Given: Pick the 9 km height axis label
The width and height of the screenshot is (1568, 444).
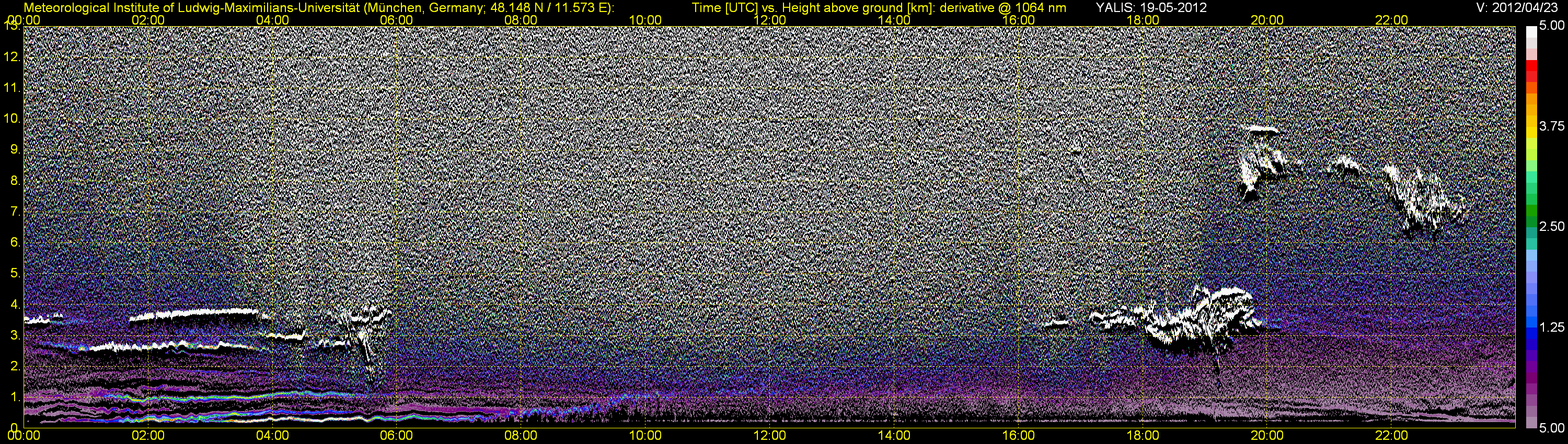Looking at the screenshot, I should pyautogui.click(x=14, y=149).
